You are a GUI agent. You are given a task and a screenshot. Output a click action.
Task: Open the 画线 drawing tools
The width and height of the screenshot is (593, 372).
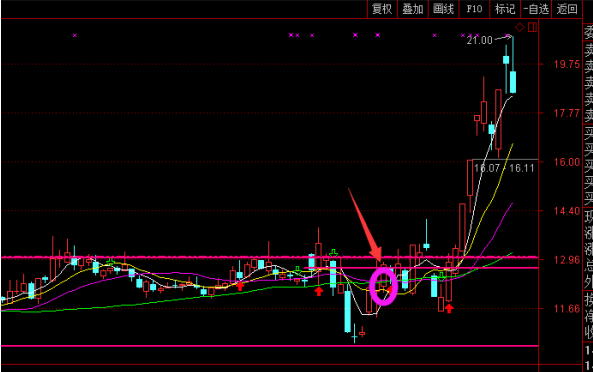443,9
